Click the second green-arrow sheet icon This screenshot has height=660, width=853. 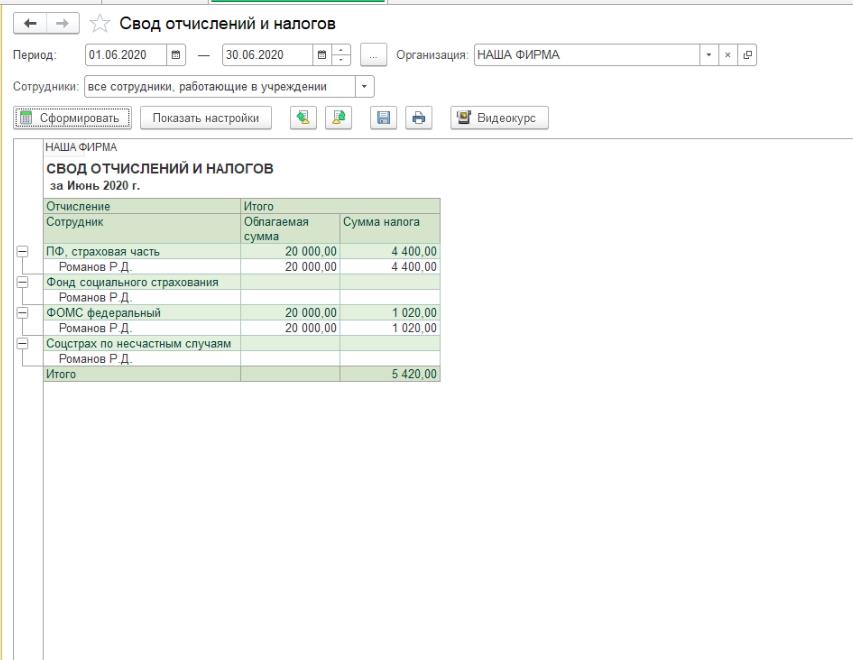tap(339, 118)
